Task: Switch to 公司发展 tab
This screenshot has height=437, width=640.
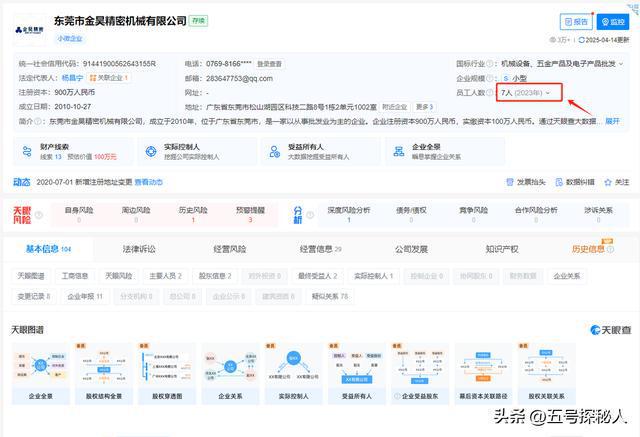Action: 411,249
